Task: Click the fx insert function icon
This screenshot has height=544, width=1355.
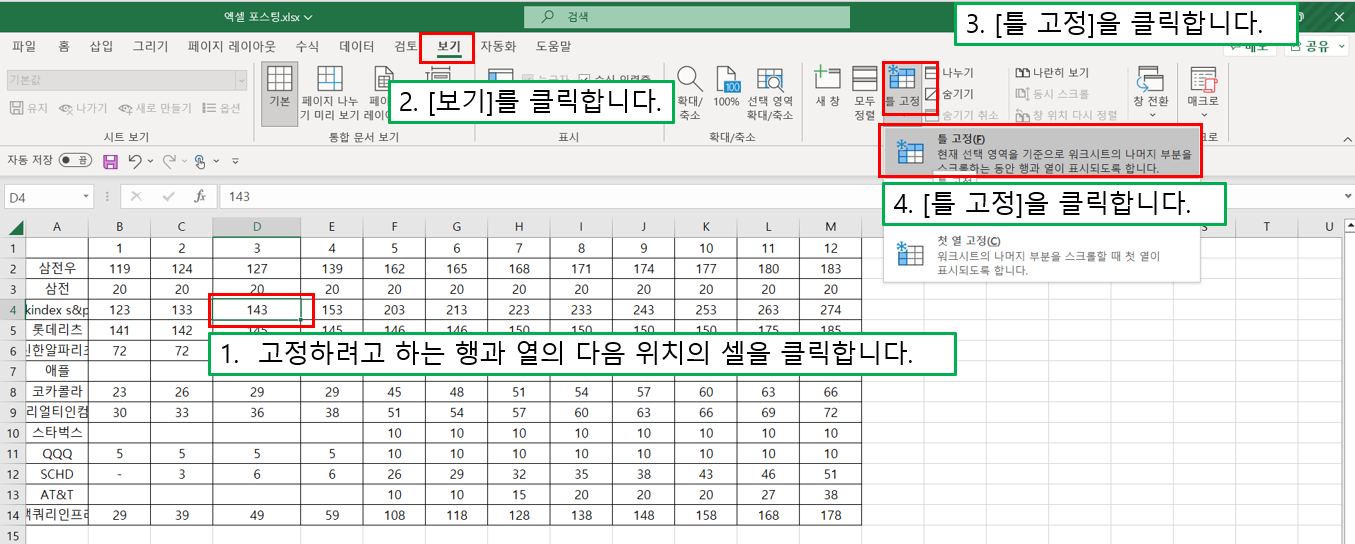Action: coord(200,197)
